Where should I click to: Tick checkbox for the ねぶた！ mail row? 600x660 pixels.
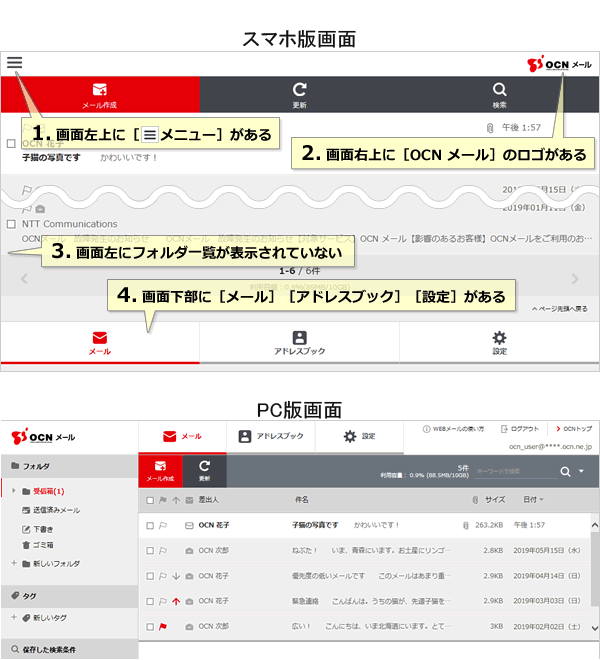point(150,551)
